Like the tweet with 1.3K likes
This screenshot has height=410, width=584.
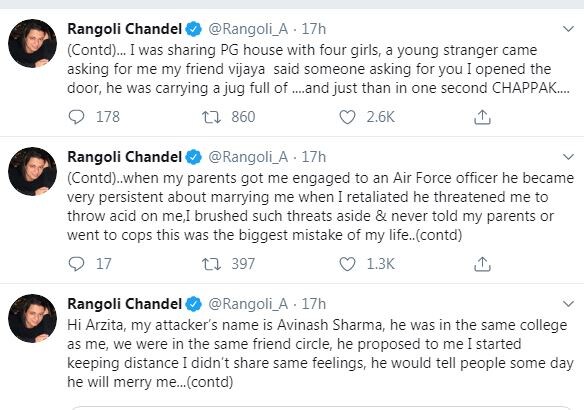pyautogui.click(x=347, y=264)
